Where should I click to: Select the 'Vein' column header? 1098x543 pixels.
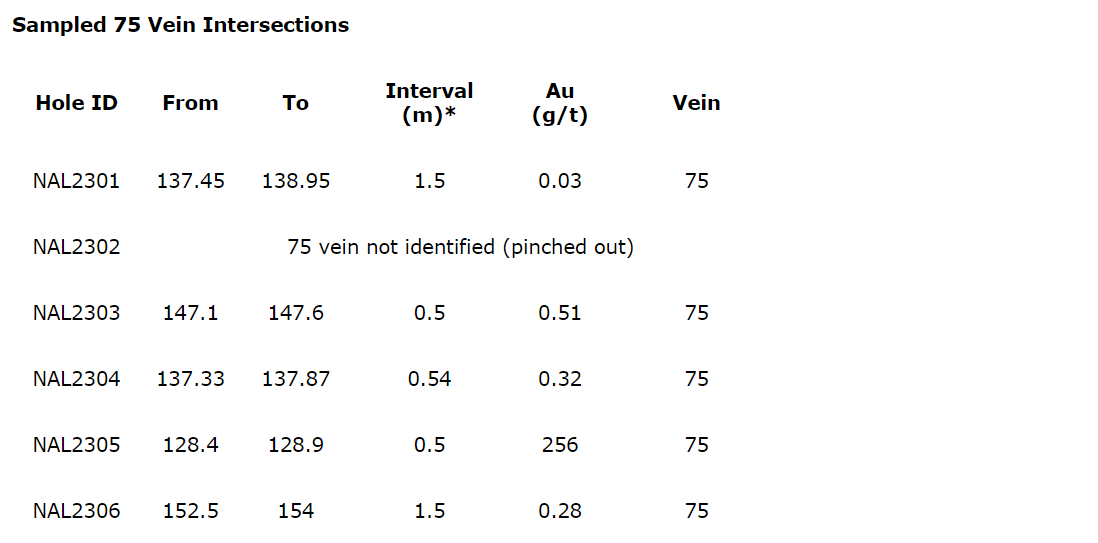[x=696, y=103]
